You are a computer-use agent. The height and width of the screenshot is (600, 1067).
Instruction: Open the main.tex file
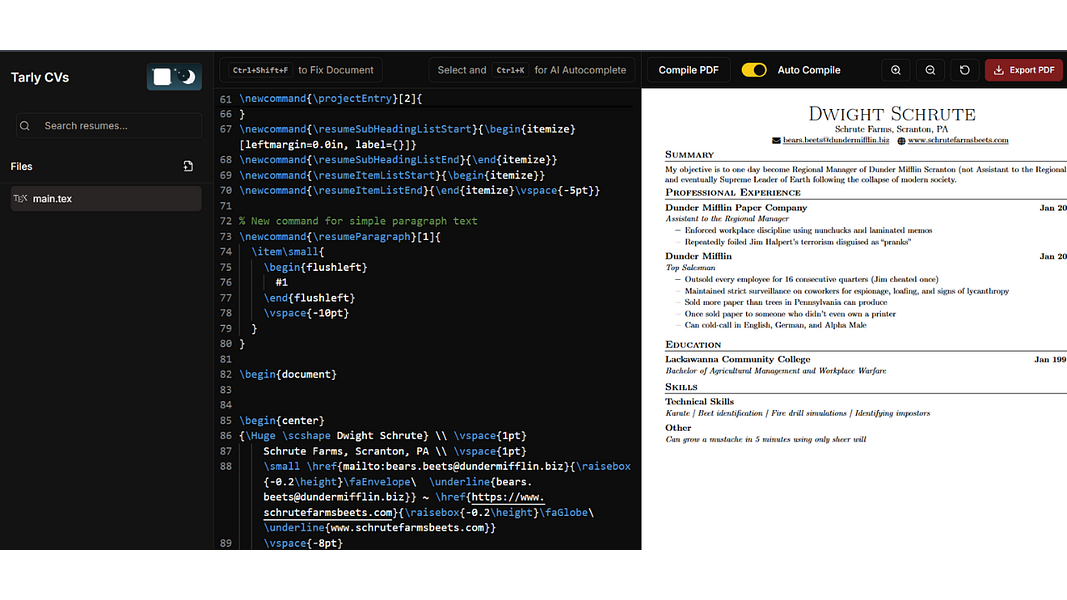pyautogui.click(x=106, y=199)
